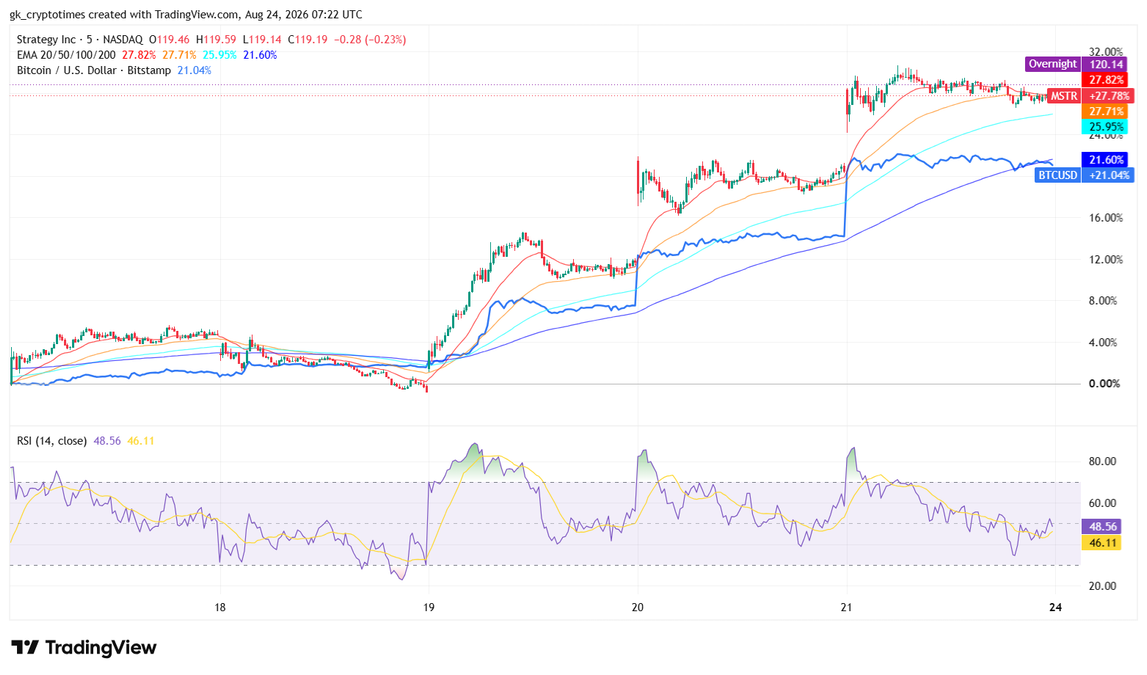Click the RSI yellow value 46.11 in legend
This screenshot has height=675, width=1147.
(x=140, y=441)
